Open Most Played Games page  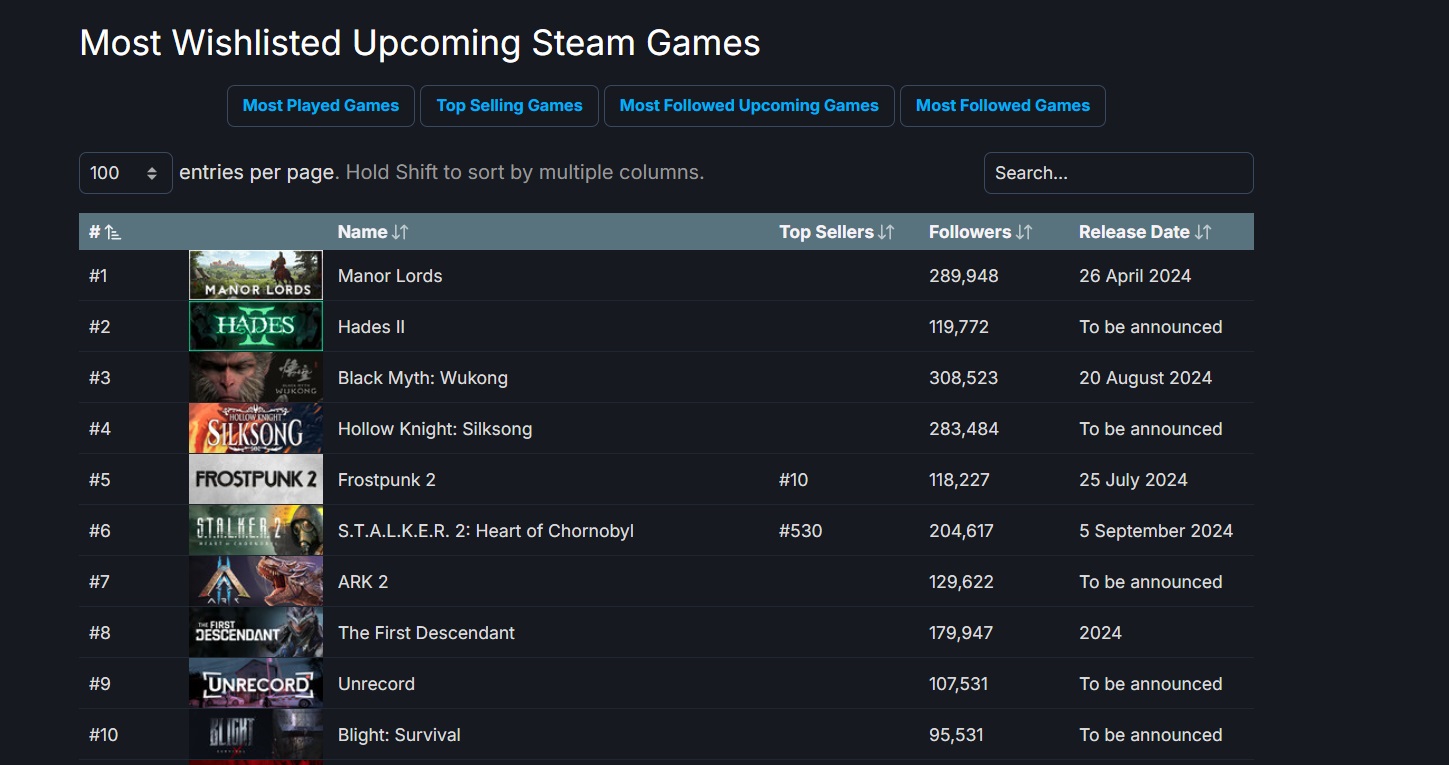coord(321,106)
